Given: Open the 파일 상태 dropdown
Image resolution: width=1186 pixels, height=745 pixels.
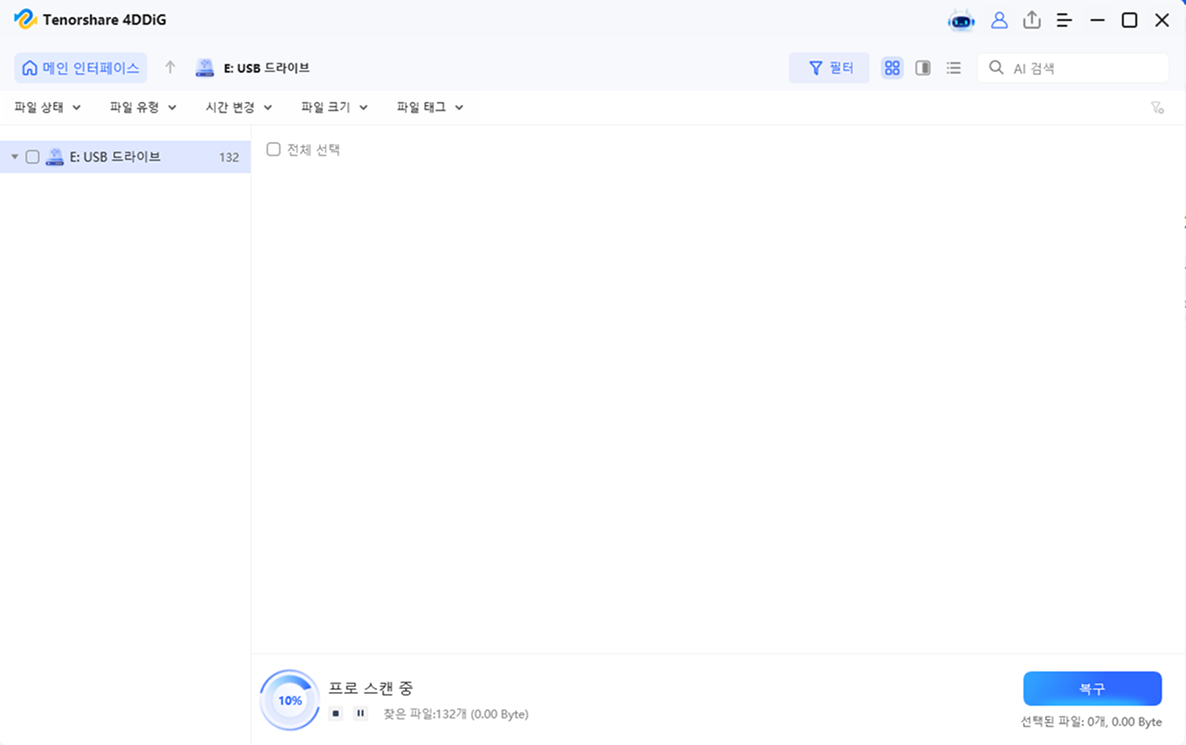Looking at the screenshot, I should coord(48,107).
